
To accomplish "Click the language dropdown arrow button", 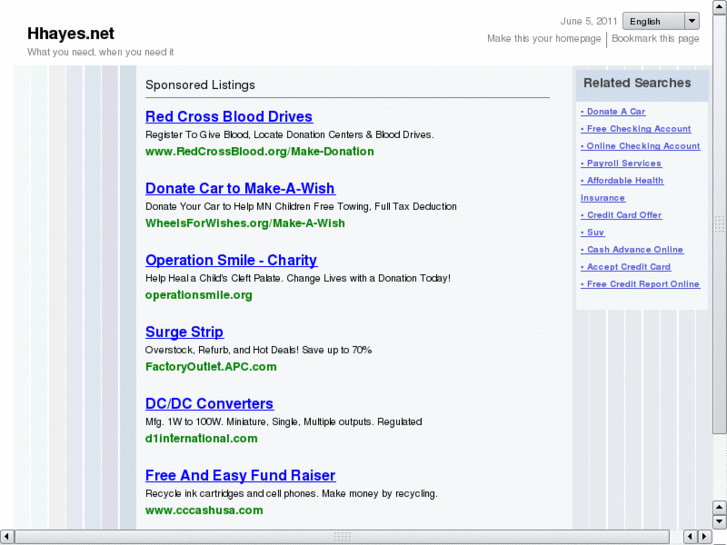I will 692,21.
